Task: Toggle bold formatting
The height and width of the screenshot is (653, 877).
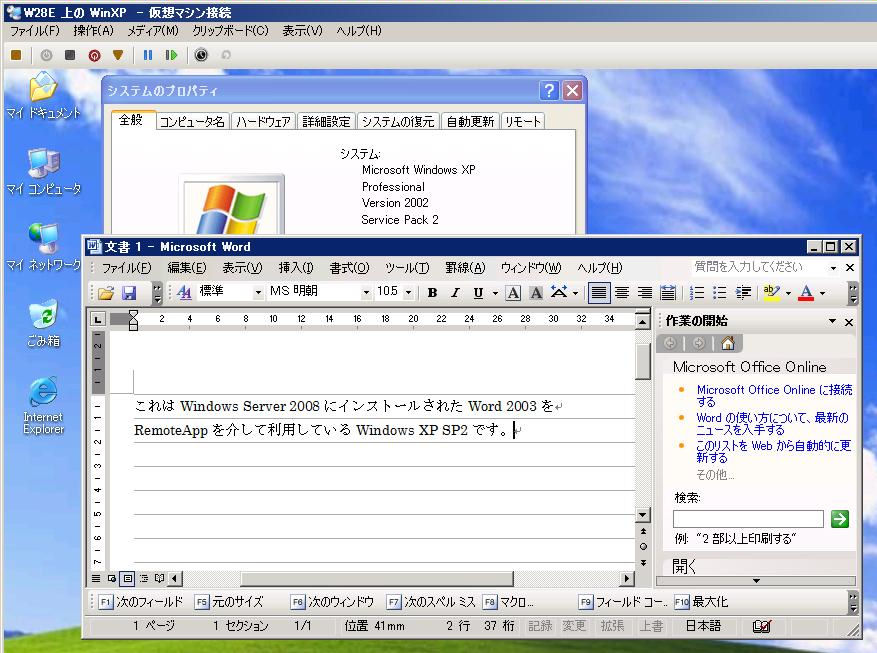Action: click(x=432, y=292)
